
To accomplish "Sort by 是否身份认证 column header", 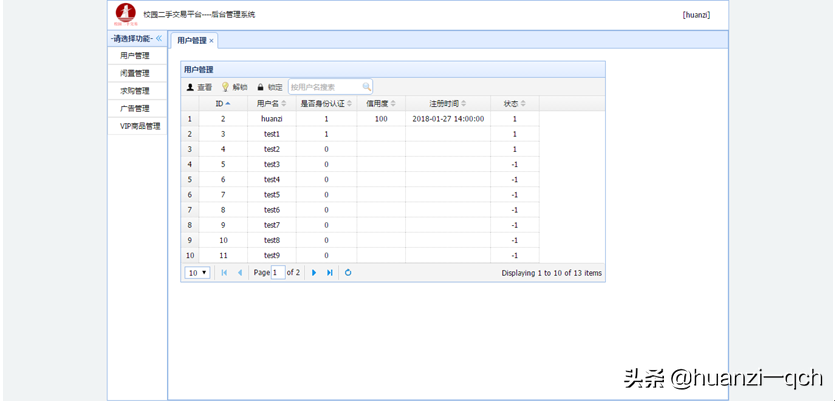I will tap(326, 103).
